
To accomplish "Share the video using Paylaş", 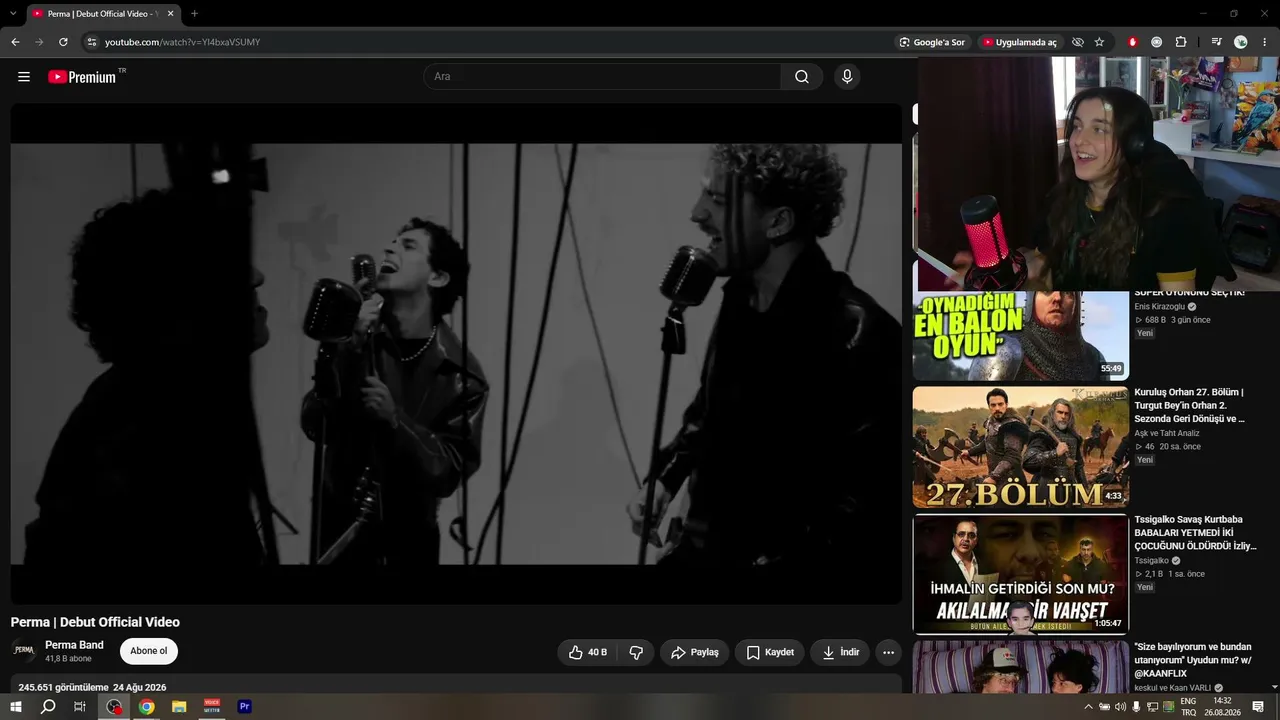I will [x=694, y=652].
